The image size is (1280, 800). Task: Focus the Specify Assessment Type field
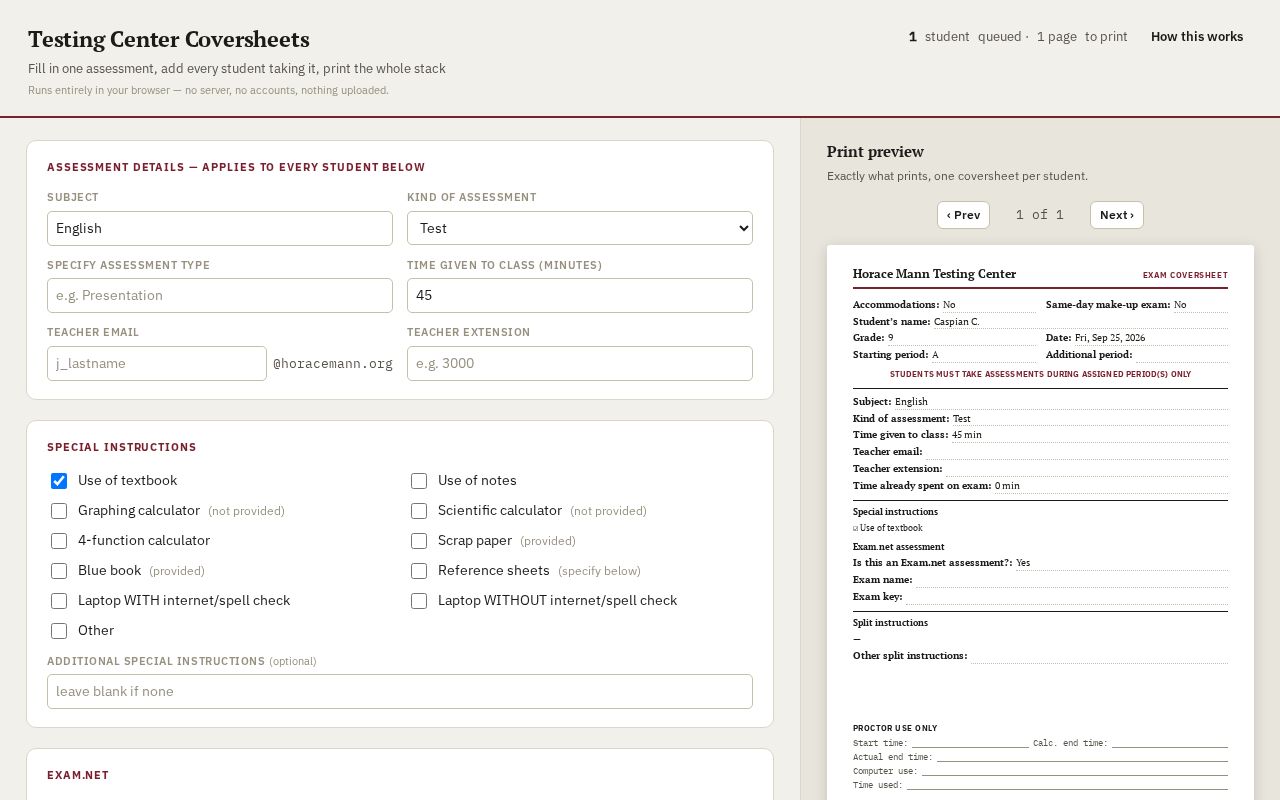[220, 295]
